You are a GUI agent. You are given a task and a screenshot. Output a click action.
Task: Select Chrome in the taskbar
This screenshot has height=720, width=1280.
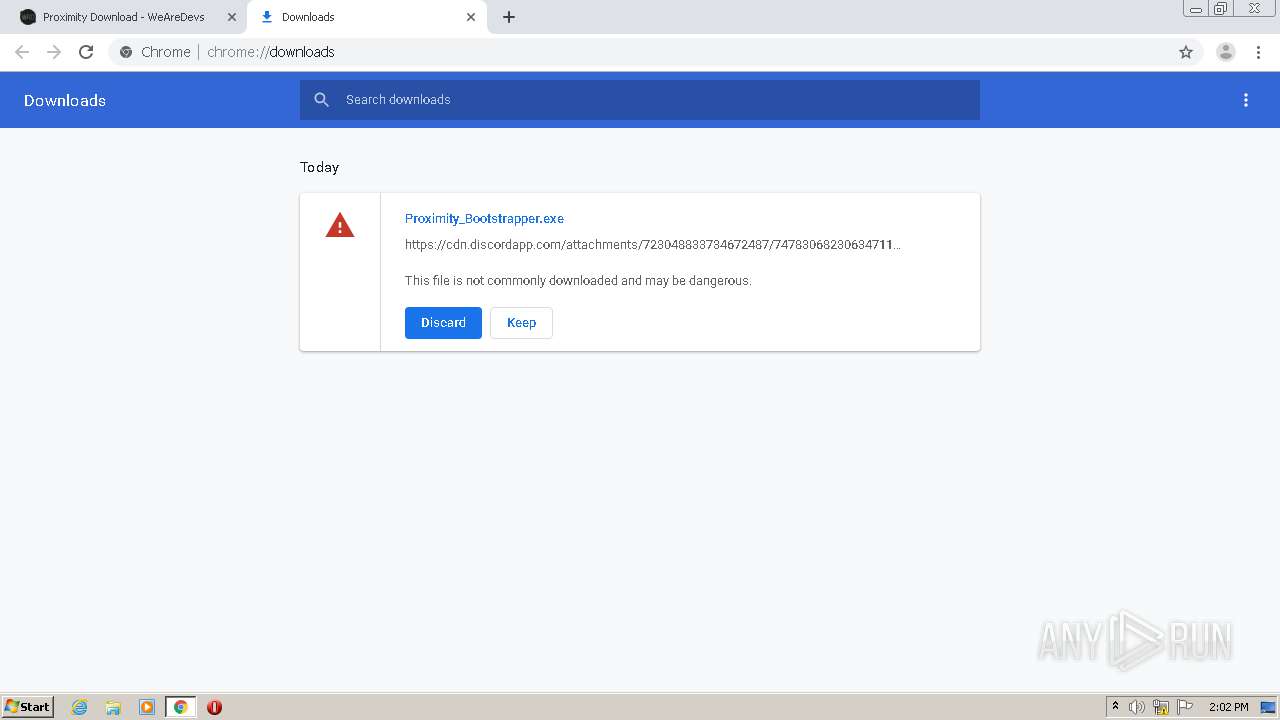point(180,707)
